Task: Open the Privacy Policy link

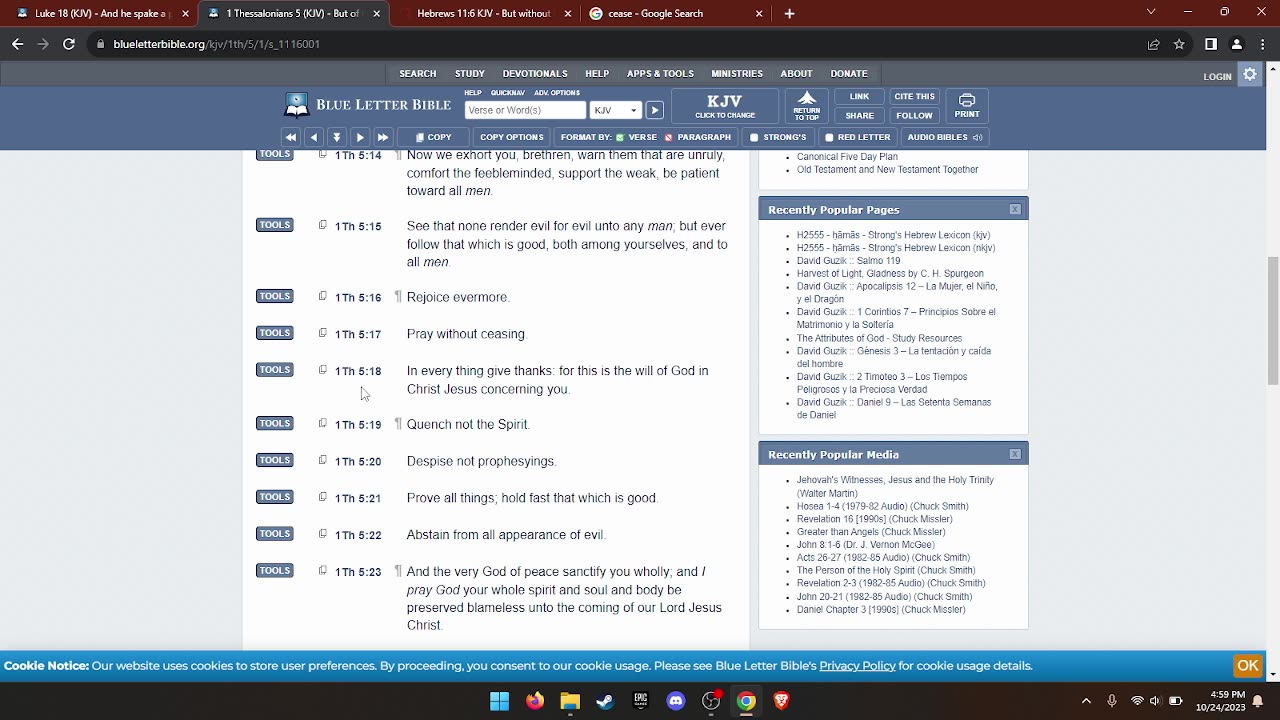Action: [x=857, y=666]
